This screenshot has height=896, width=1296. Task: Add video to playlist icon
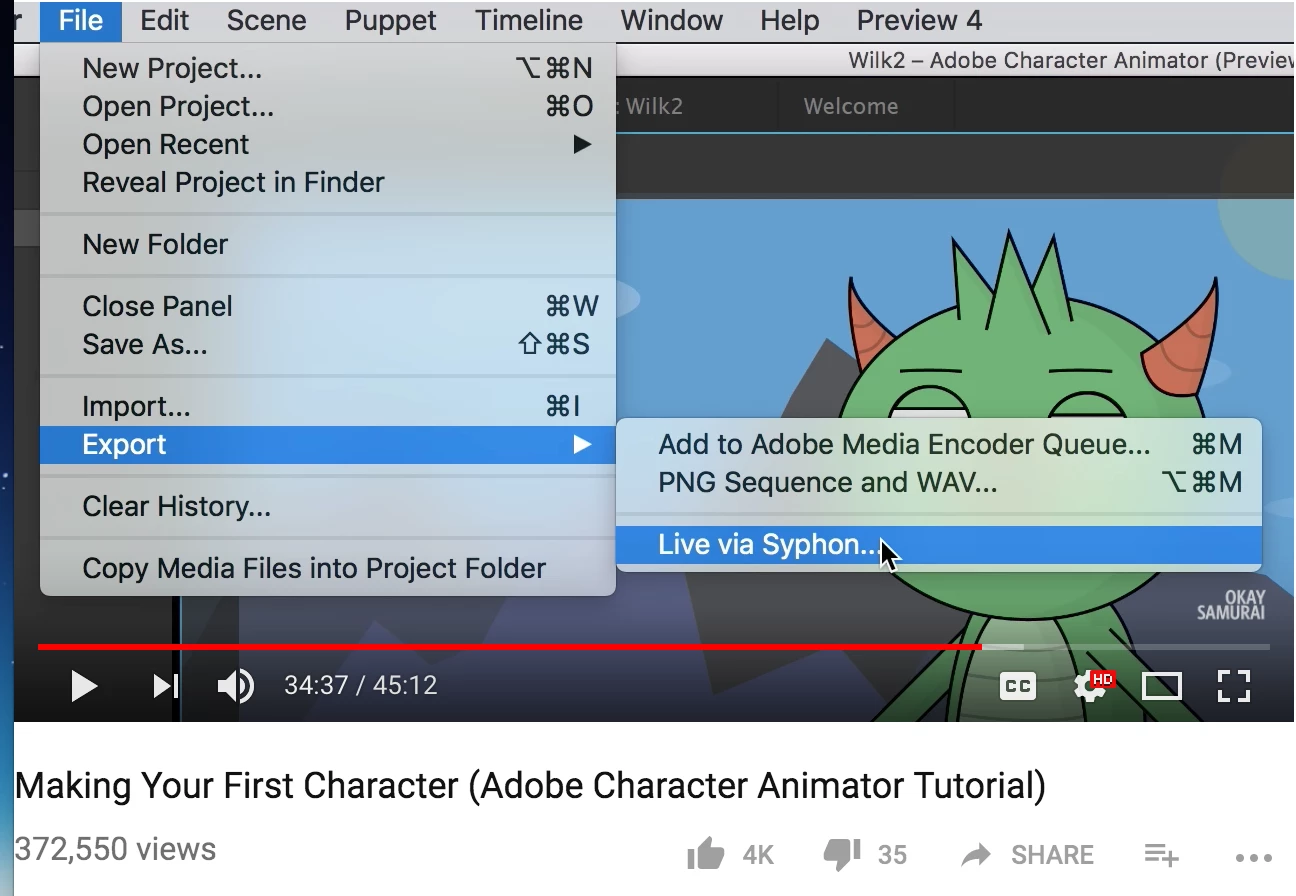(x=1161, y=855)
